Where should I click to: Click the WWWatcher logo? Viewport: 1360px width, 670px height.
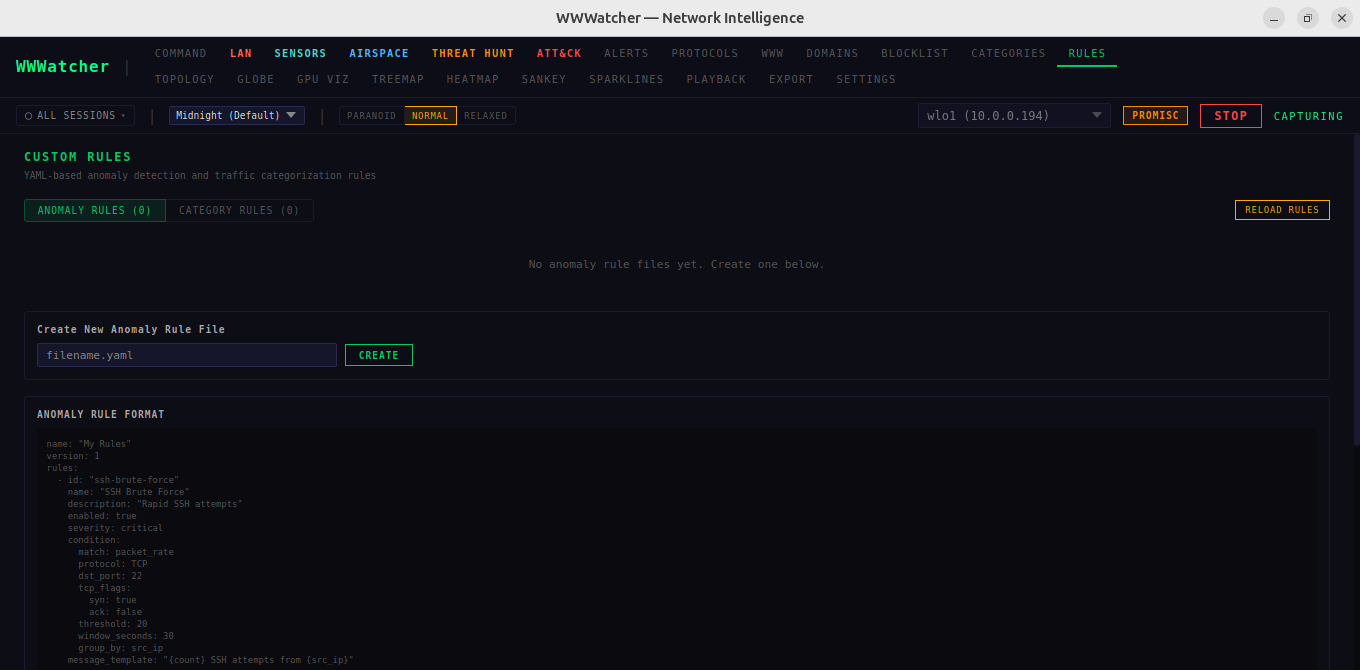pos(62,66)
